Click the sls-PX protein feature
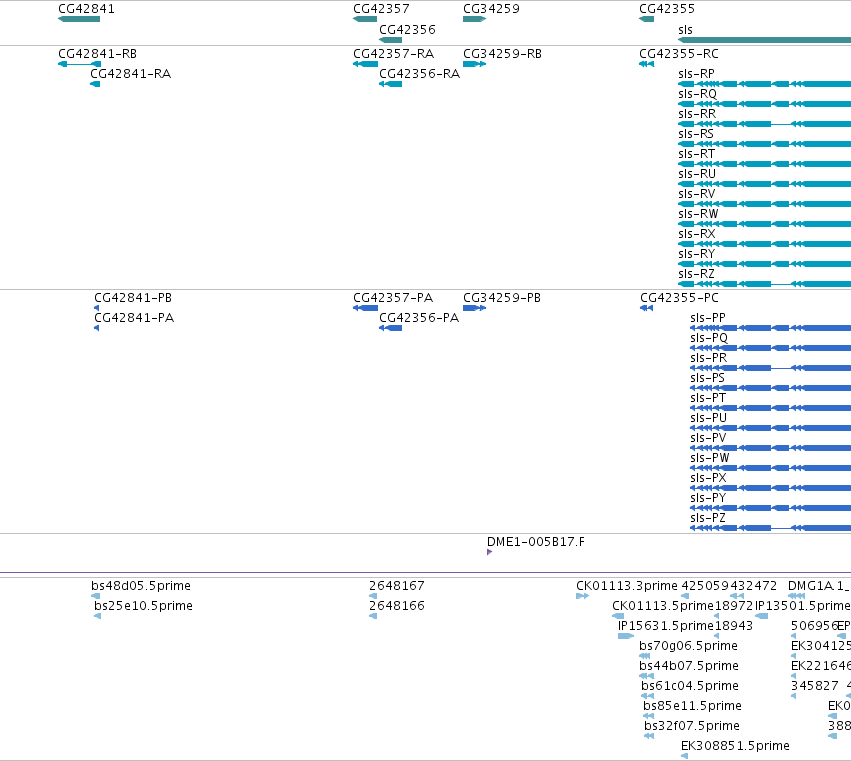The width and height of the screenshot is (851, 761). [x=771, y=488]
